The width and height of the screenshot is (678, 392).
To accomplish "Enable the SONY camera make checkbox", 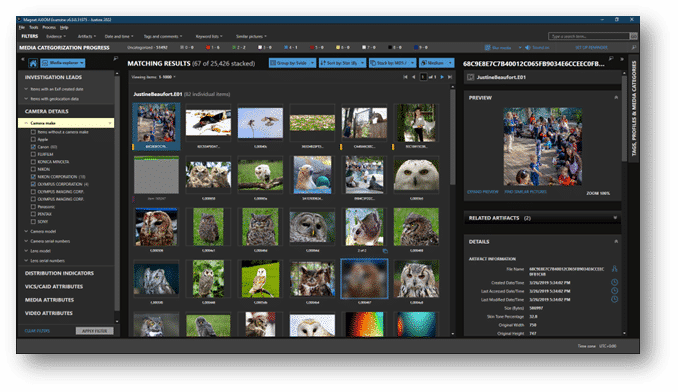I will coord(33,222).
